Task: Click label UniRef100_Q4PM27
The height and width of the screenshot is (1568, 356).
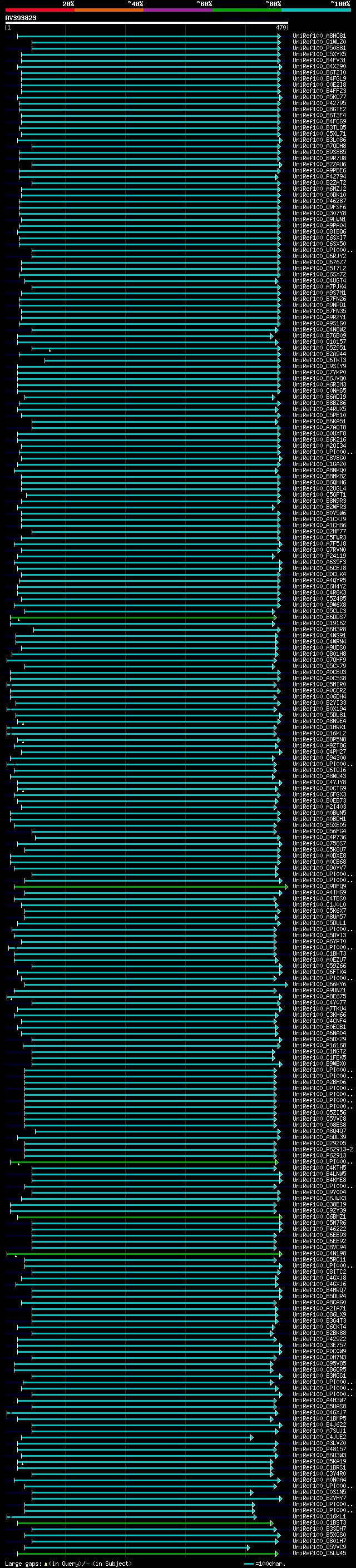Action: pos(319,752)
